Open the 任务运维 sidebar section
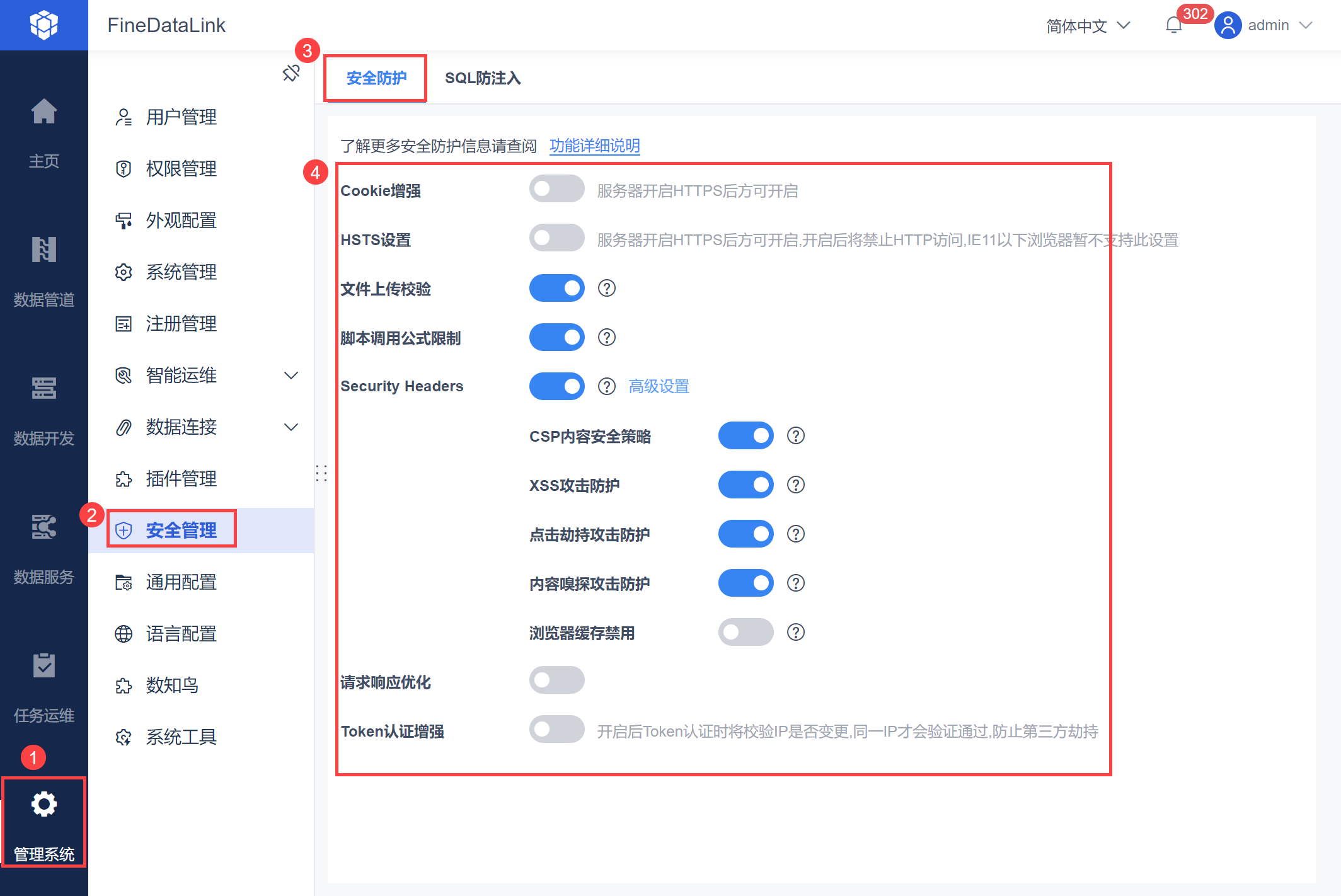Image resolution: width=1341 pixels, height=896 pixels. pos(44,666)
